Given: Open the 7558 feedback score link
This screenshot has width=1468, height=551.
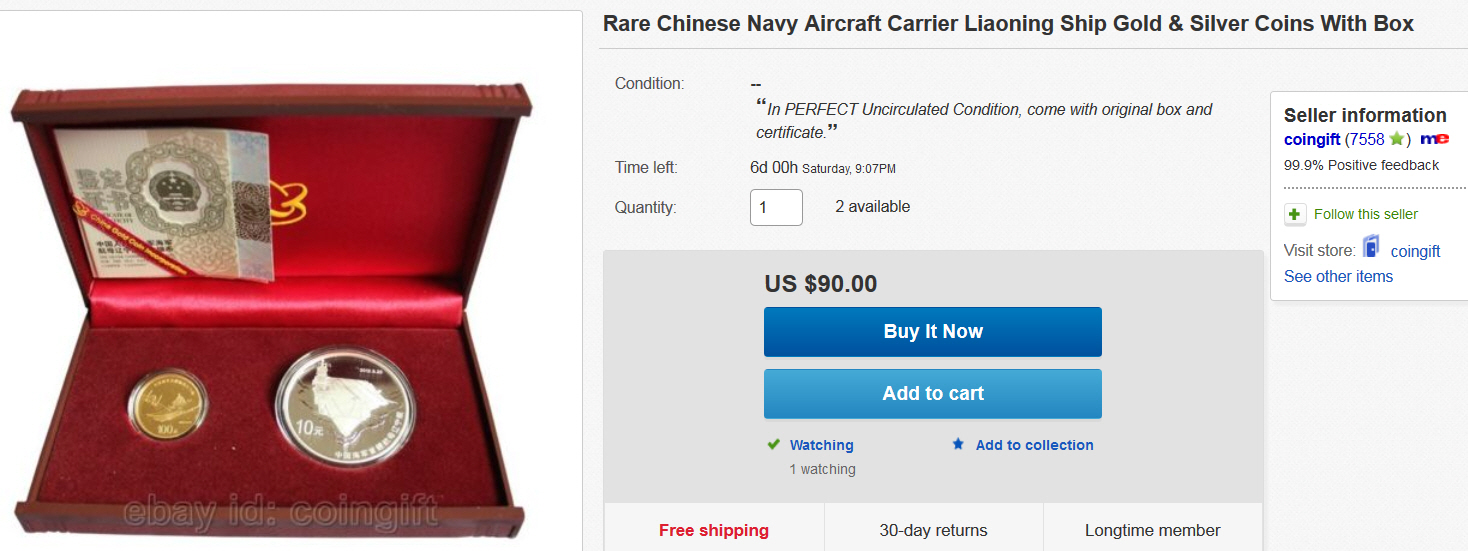Looking at the screenshot, I should coord(1367,139).
